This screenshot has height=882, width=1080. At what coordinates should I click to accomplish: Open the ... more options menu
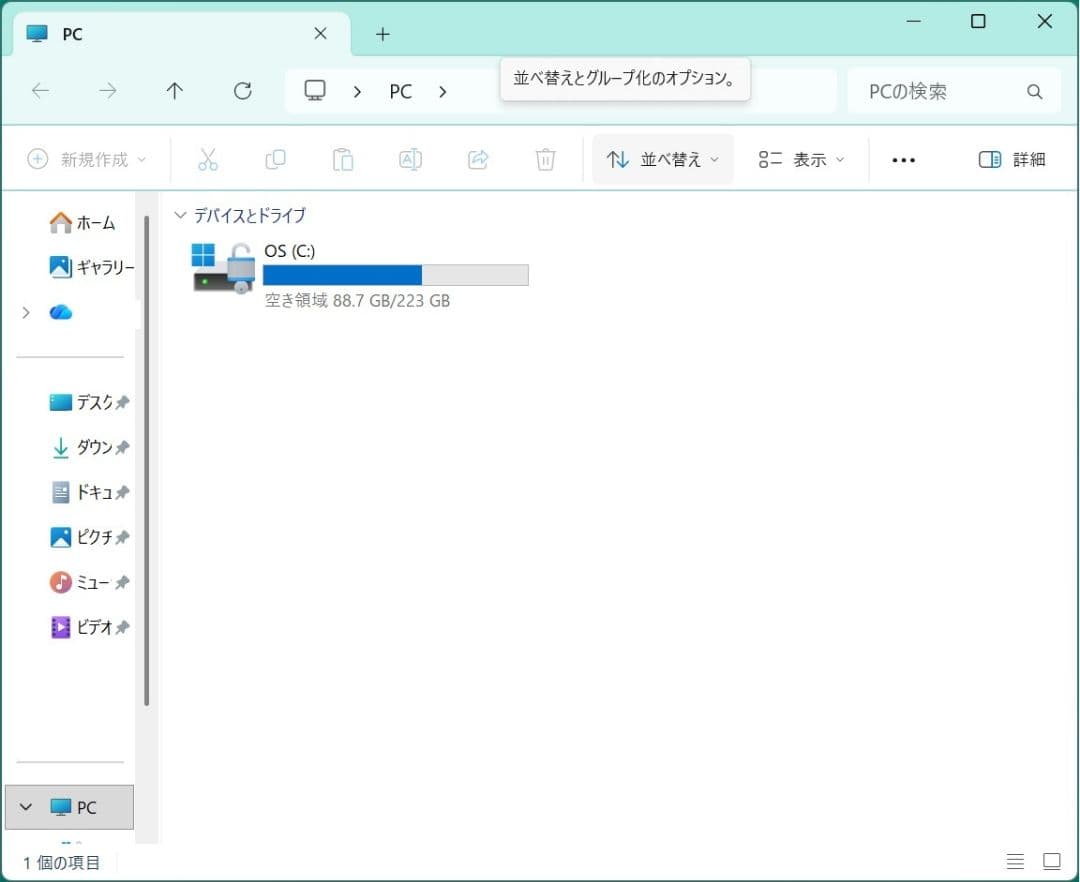[903, 159]
